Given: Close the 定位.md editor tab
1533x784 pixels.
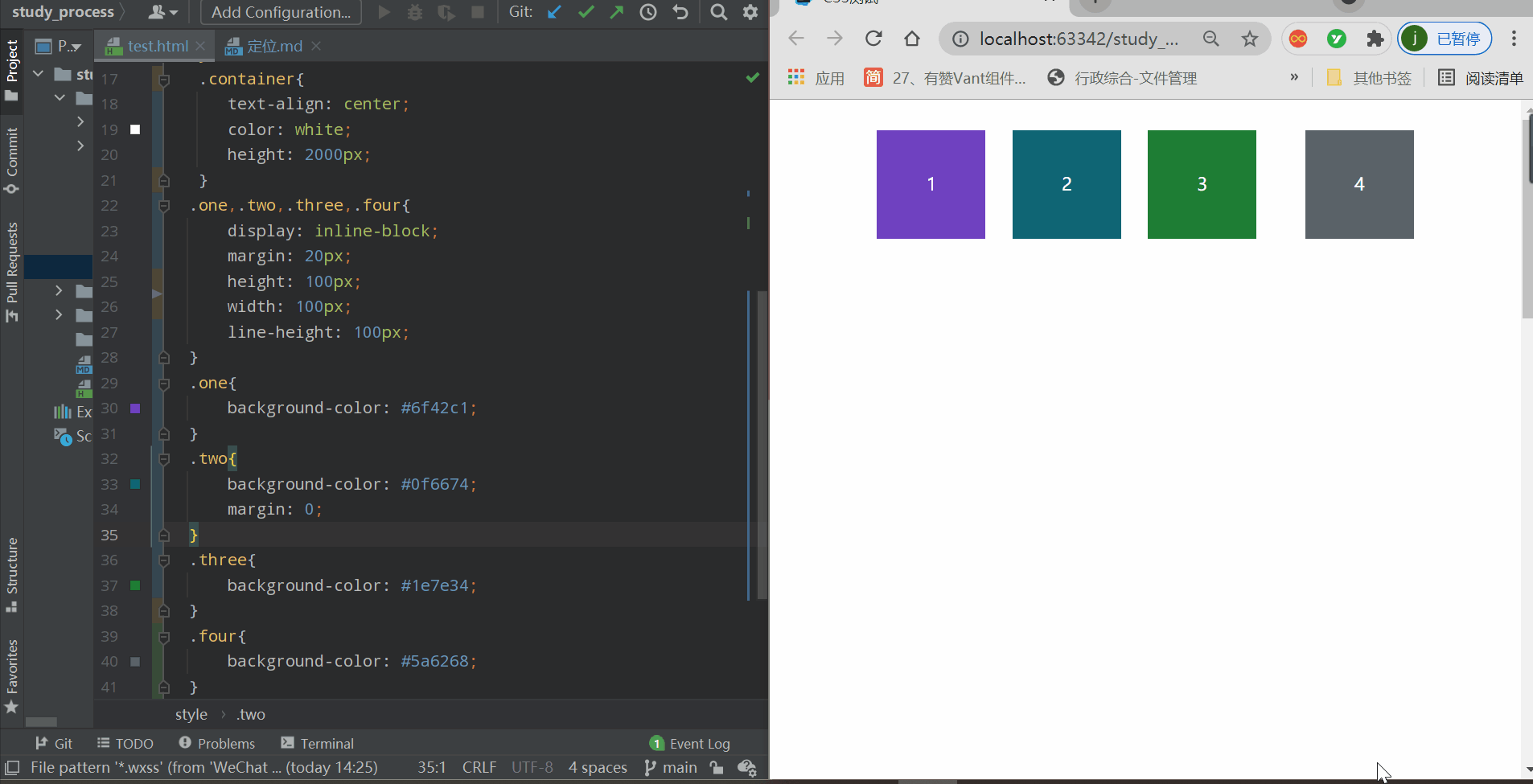Looking at the screenshot, I should 316,46.
